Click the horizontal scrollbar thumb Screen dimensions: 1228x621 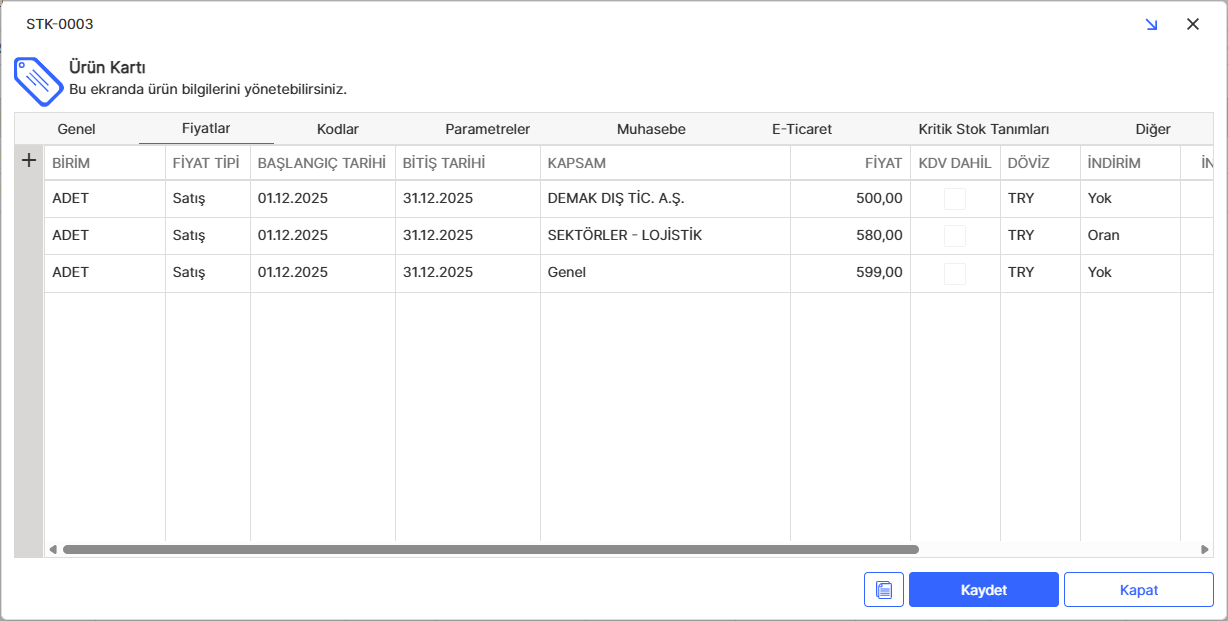coord(490,549)
